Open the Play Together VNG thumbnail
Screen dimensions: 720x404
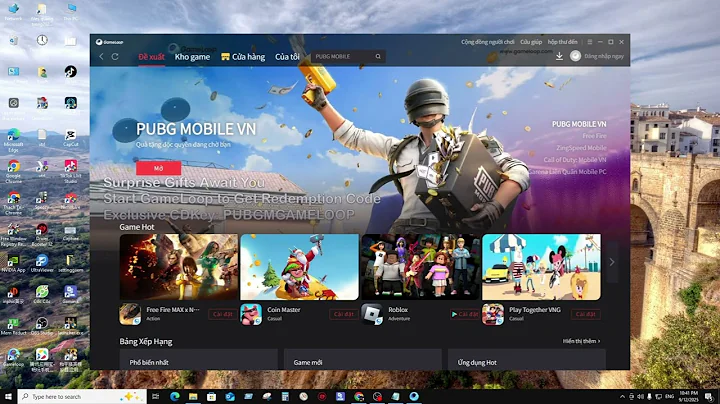(541, 267)
